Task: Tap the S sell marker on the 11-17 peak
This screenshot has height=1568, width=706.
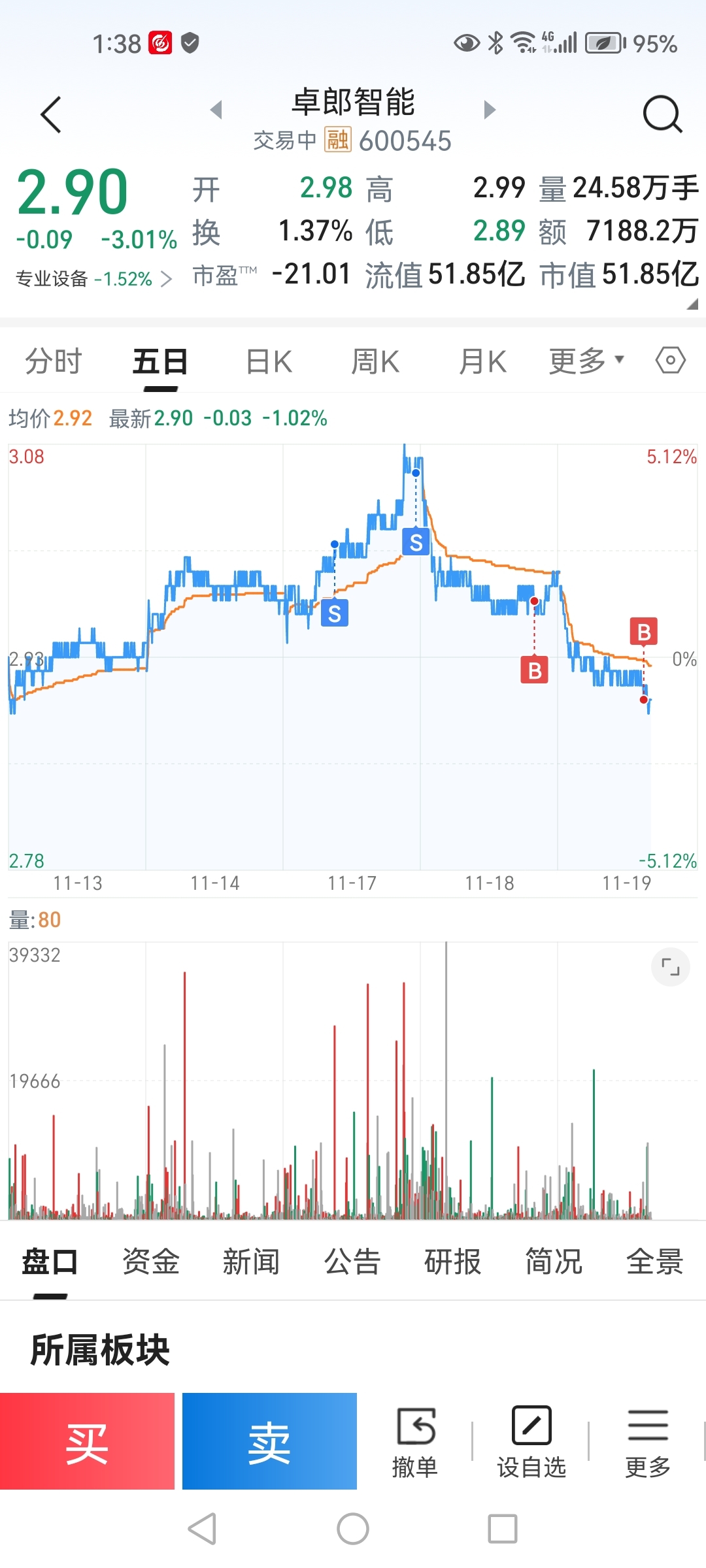Action: click(416, 542)
